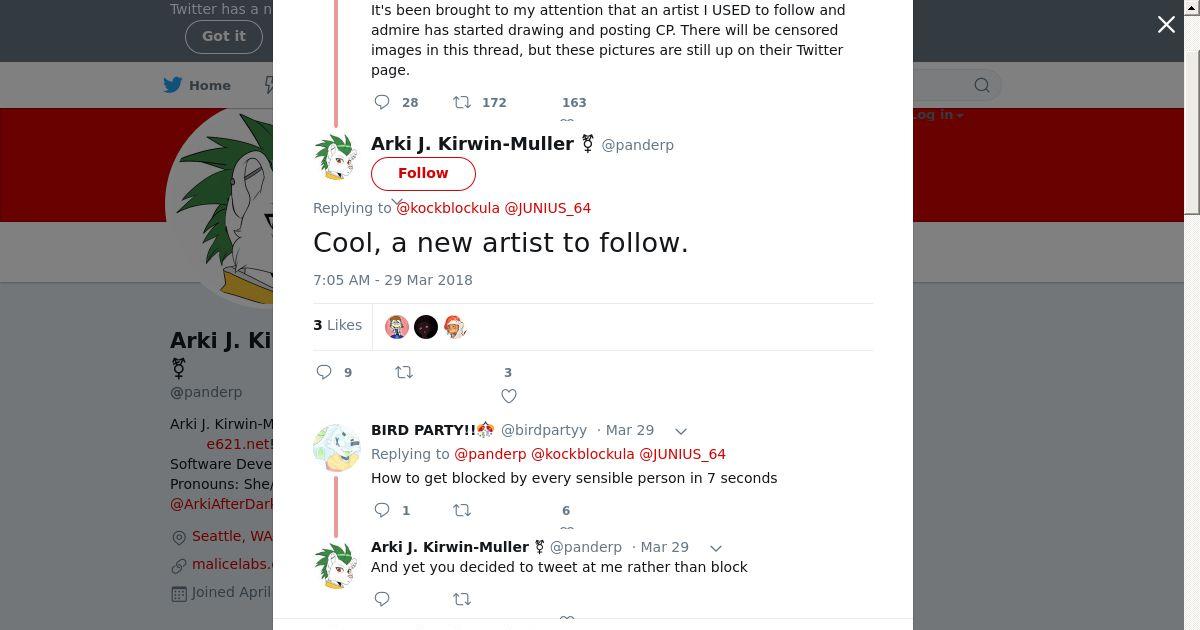Retweet the "Cool, a new artist" tweet
1200x630 pixels.
click(x=404, y=372)
